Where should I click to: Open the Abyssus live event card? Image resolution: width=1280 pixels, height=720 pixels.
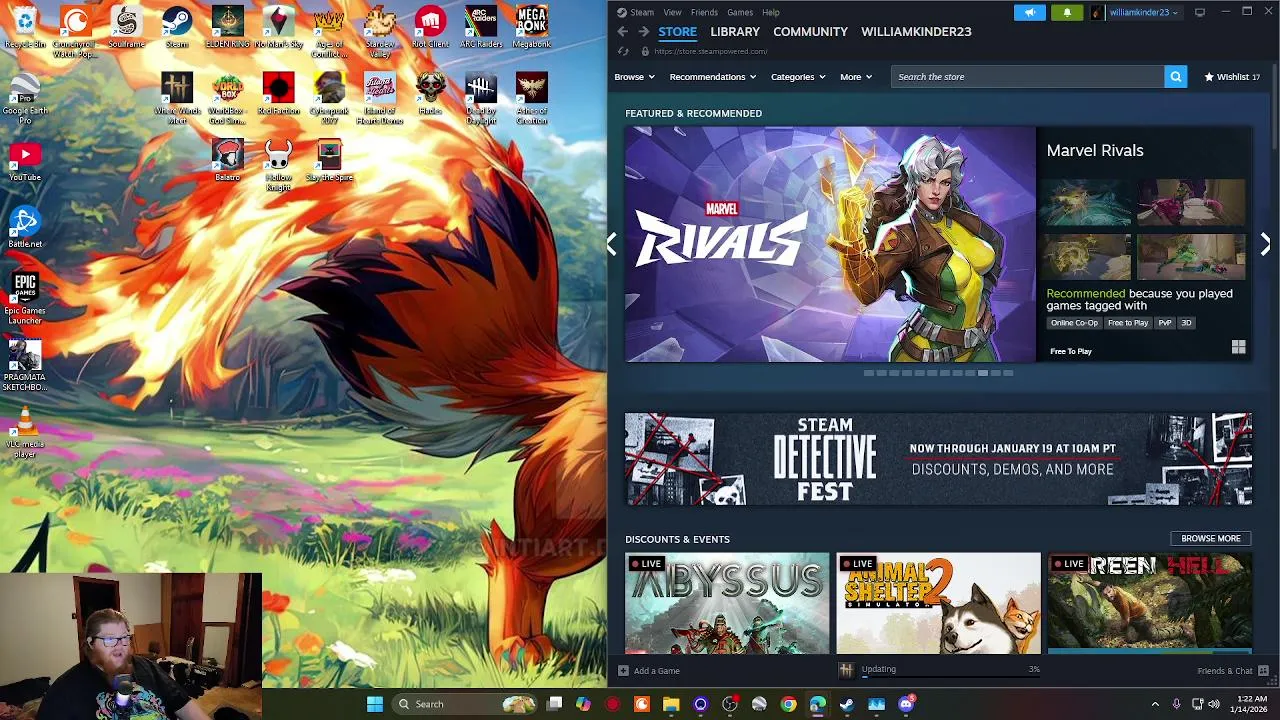tap(727, 603)
